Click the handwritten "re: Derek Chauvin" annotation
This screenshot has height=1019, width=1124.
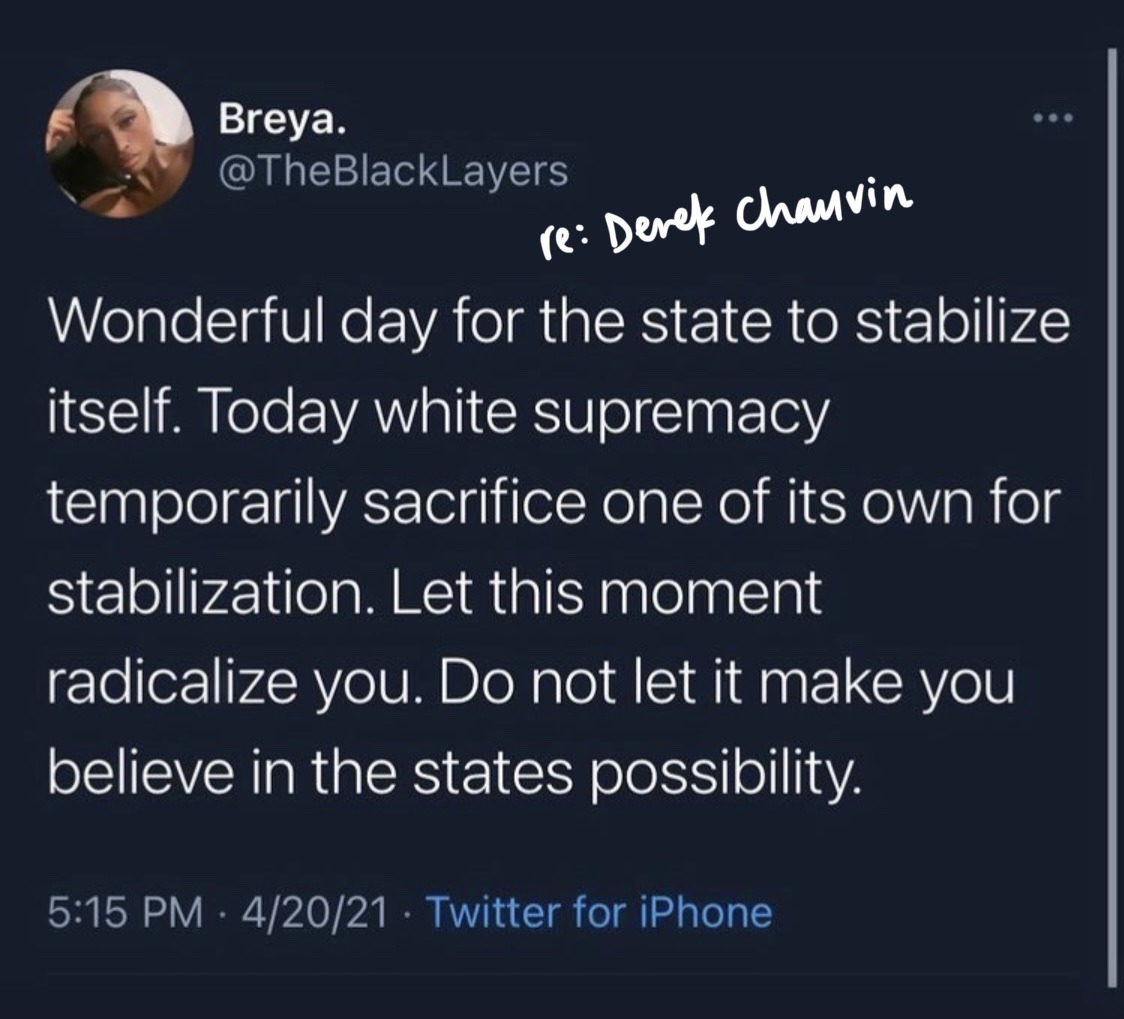[725, 213]
